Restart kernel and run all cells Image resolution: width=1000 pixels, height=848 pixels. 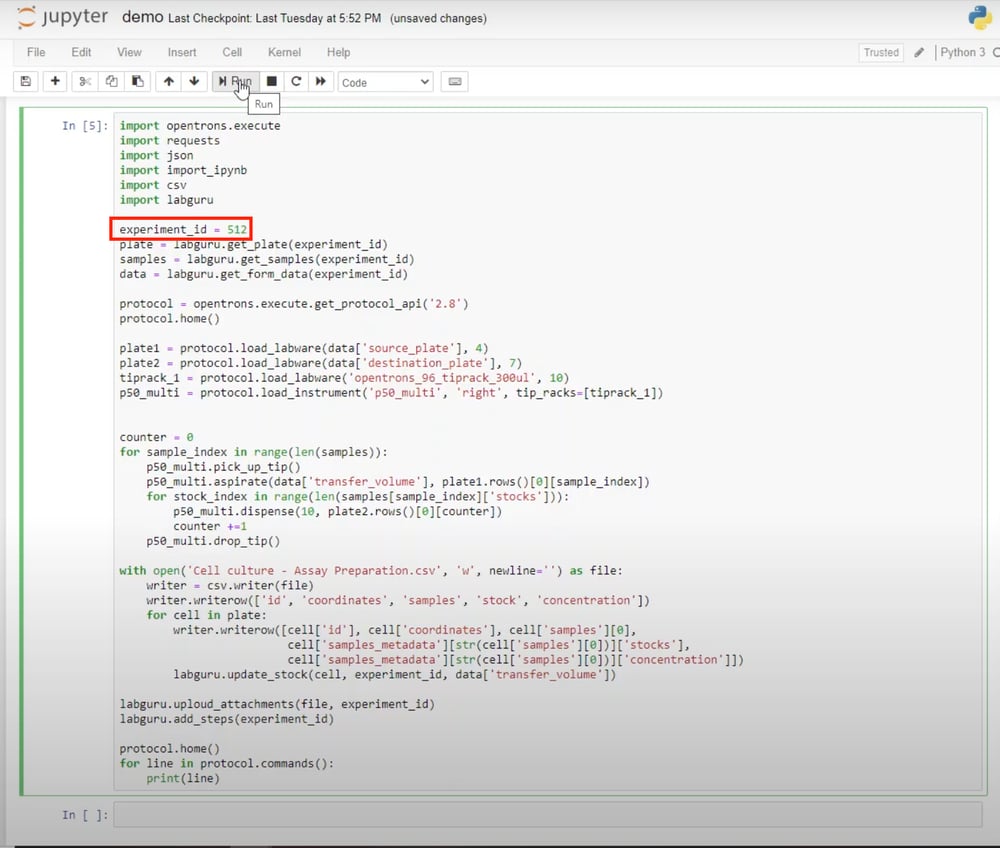point(321,81)
